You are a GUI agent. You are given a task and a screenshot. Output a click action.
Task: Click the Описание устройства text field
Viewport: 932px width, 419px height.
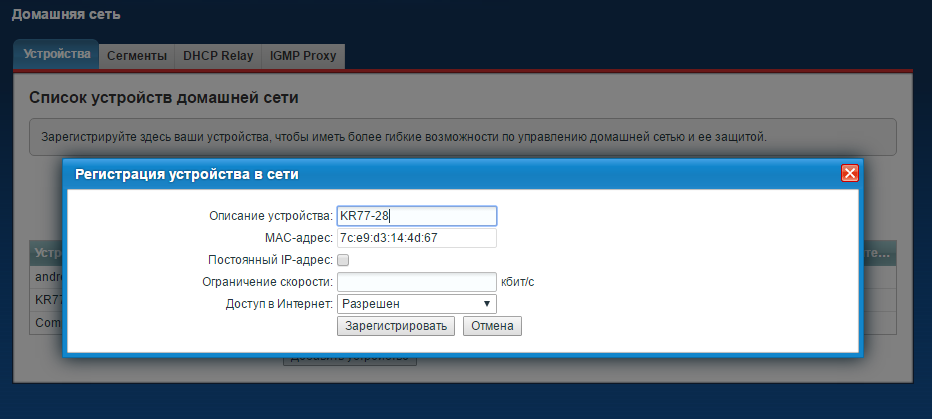click(x=416, y=216)
